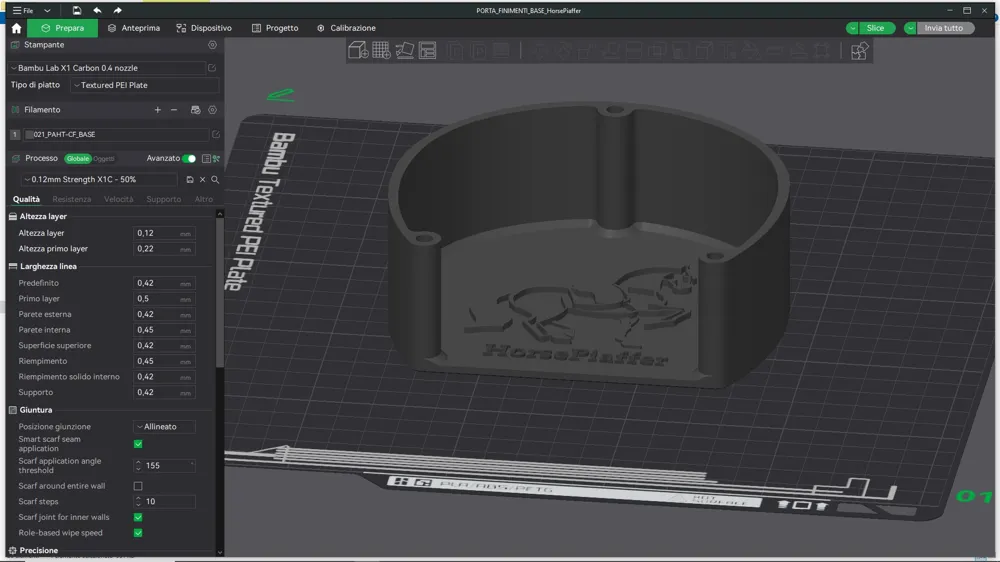Open the Invia tutto options dropdown arrow
The height and width of the screenshot is (562, 1000).
(x=911, y=28)
